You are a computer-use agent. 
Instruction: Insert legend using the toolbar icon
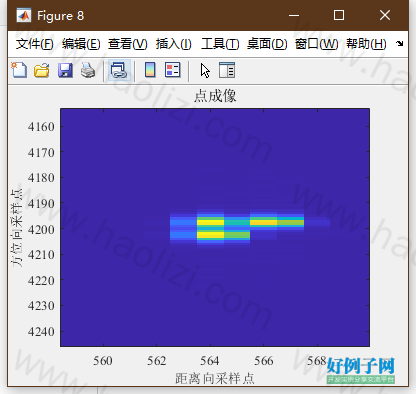[173, 70]
